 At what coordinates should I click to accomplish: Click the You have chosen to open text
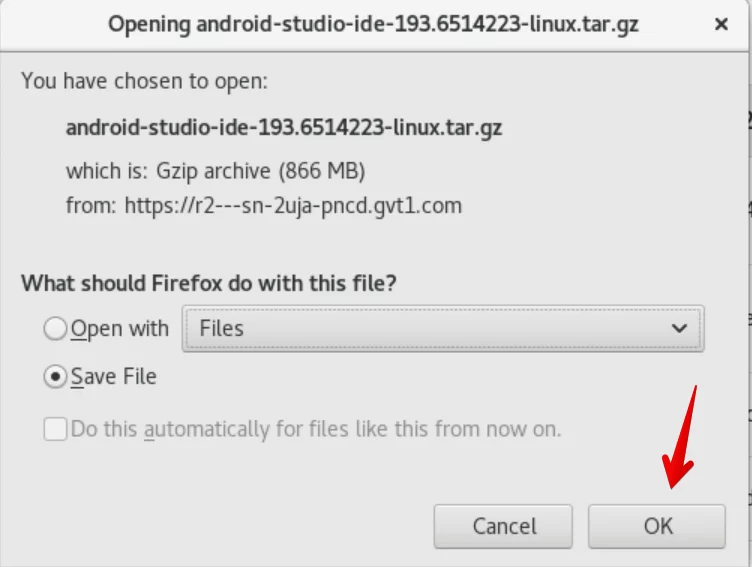(144, 81)
